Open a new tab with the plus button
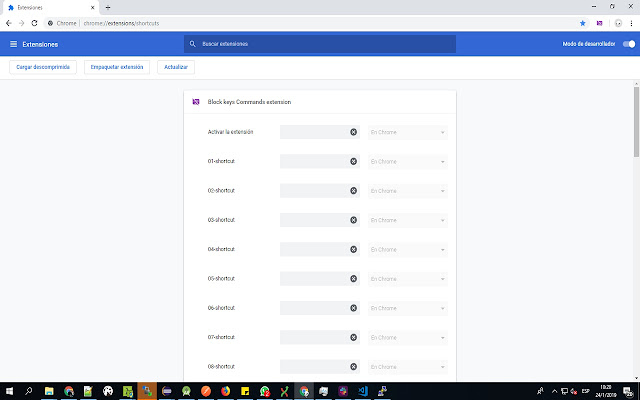This screenshot has height=400, width=640. point(108,7)
